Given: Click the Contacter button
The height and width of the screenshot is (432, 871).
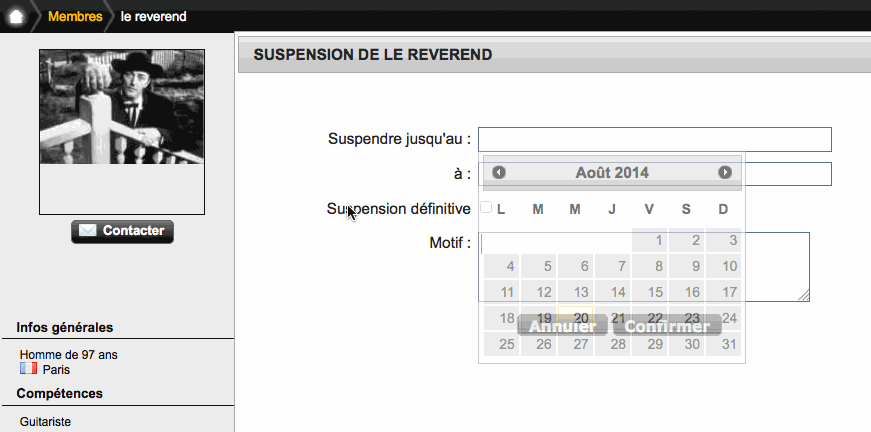Looking at the screenshot, I should tap(122, 231).
